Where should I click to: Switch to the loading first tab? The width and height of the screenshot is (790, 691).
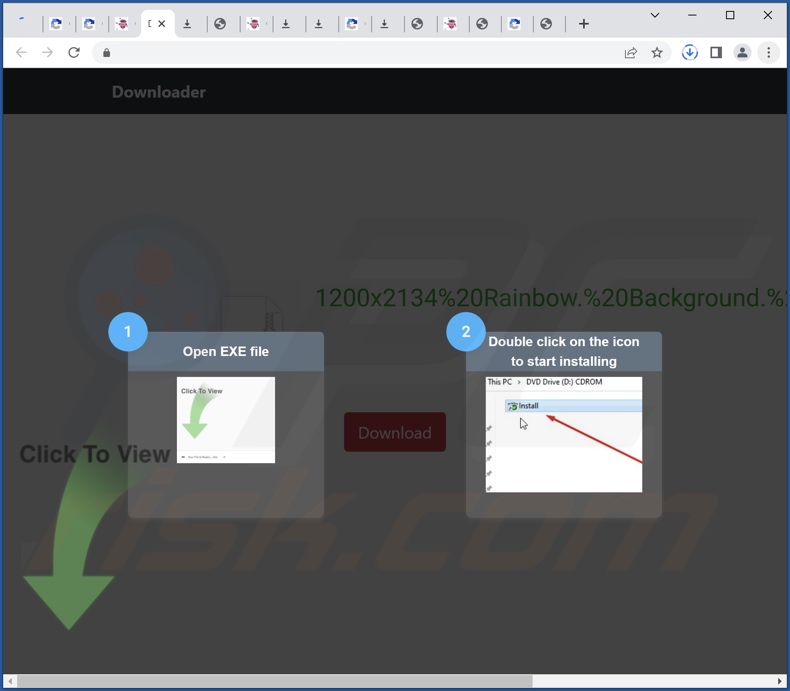click(22, 23)
